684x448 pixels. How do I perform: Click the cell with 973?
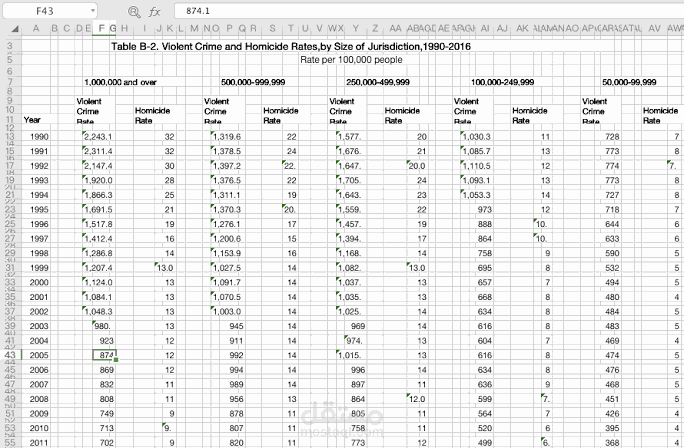click(x=485, y=209)
